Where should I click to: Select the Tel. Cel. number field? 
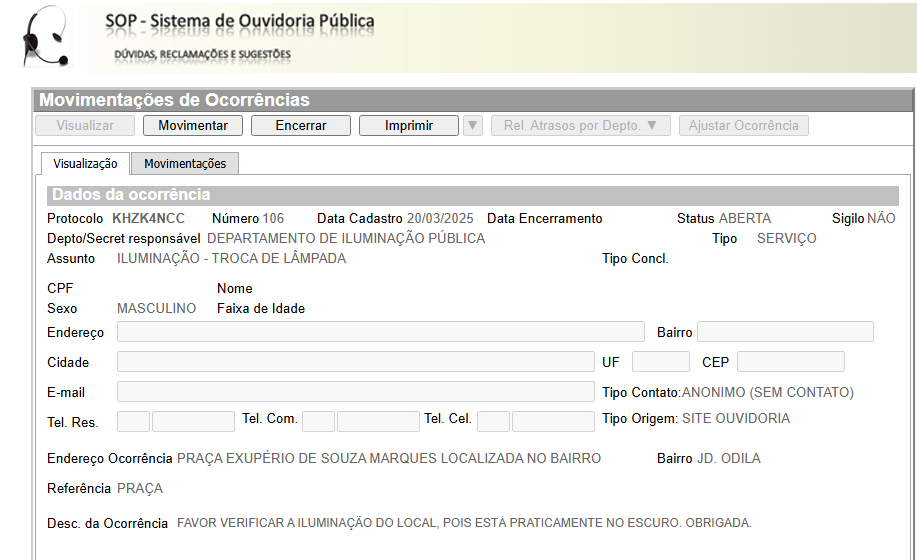click(553, 421)
